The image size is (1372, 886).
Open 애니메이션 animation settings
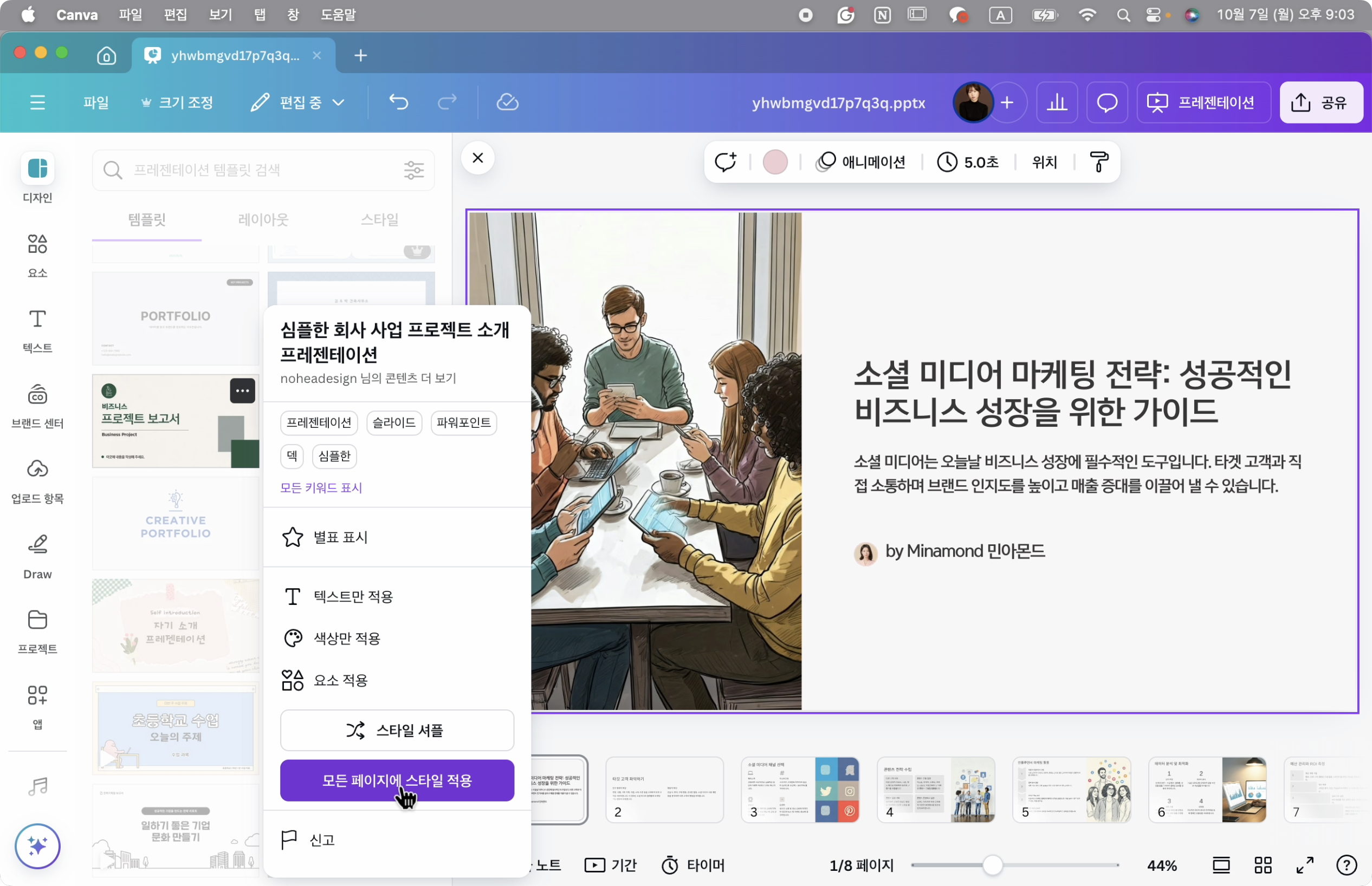coord(860,162)
